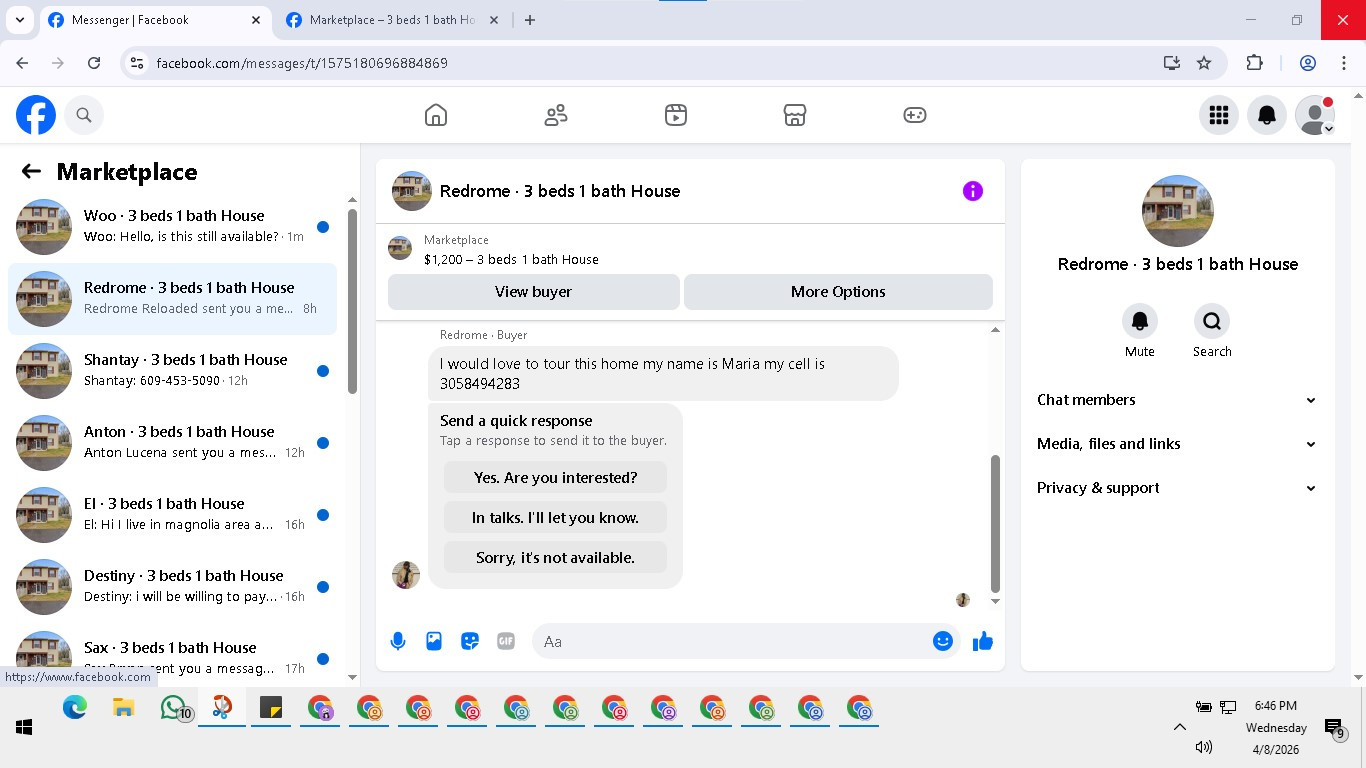Image resolution: width=1366 pixels, height=768 pixels.
Task: Select the Redrome conversation row
Action: pos(172,299)
